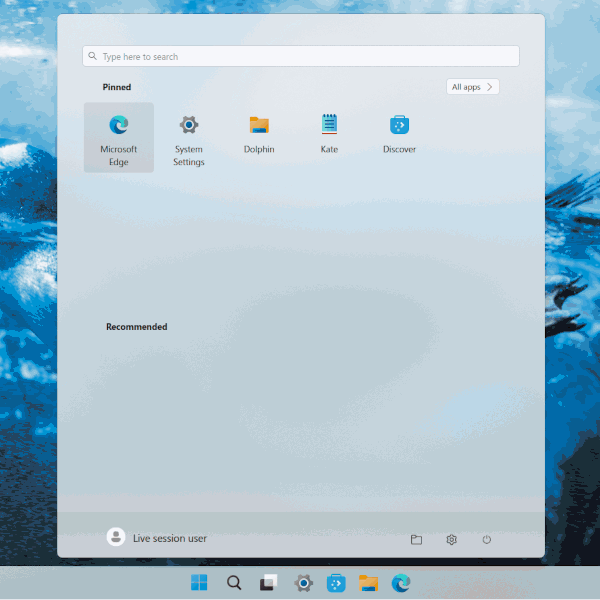Launch Microsoft Edge from the taskbar
Viewport: 600px width, 600px height.
pos(401,583)
